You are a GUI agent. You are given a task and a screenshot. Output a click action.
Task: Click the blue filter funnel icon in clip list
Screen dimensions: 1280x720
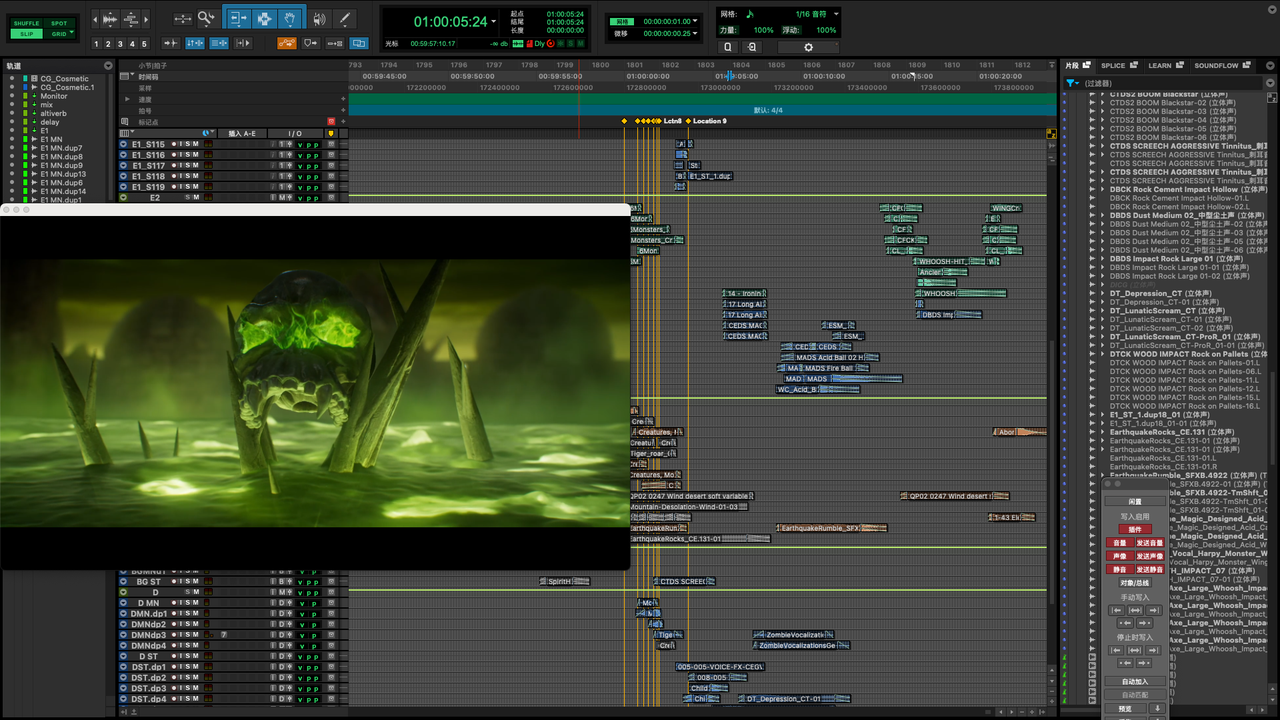[1071, 83]
